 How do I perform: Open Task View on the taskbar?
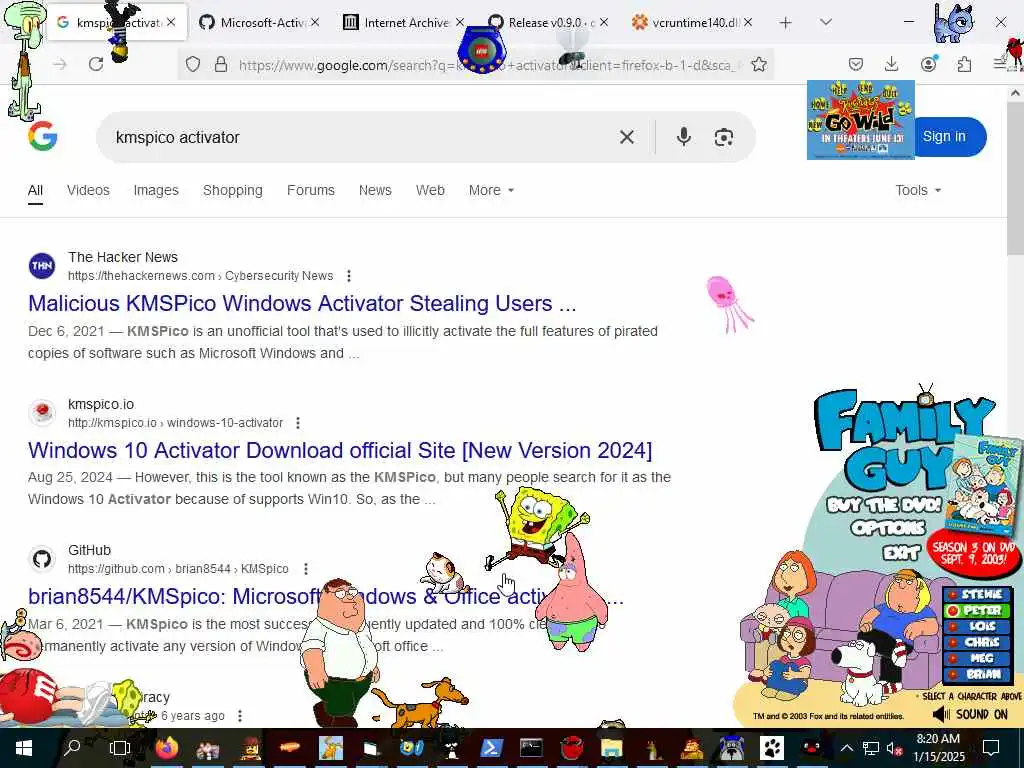(x=120, y=748)
